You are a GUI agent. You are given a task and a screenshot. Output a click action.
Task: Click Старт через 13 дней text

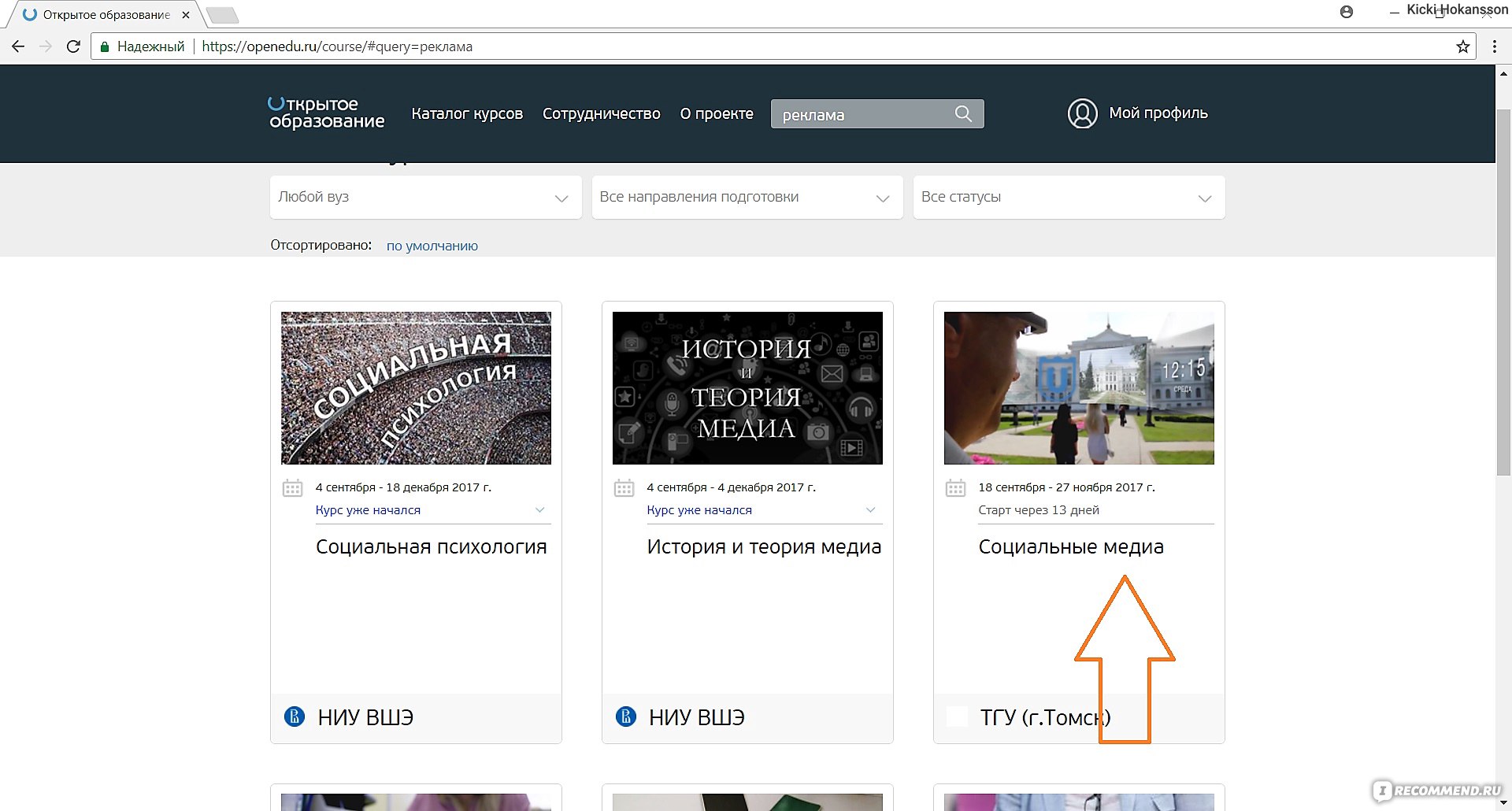tap(1039, 510)
